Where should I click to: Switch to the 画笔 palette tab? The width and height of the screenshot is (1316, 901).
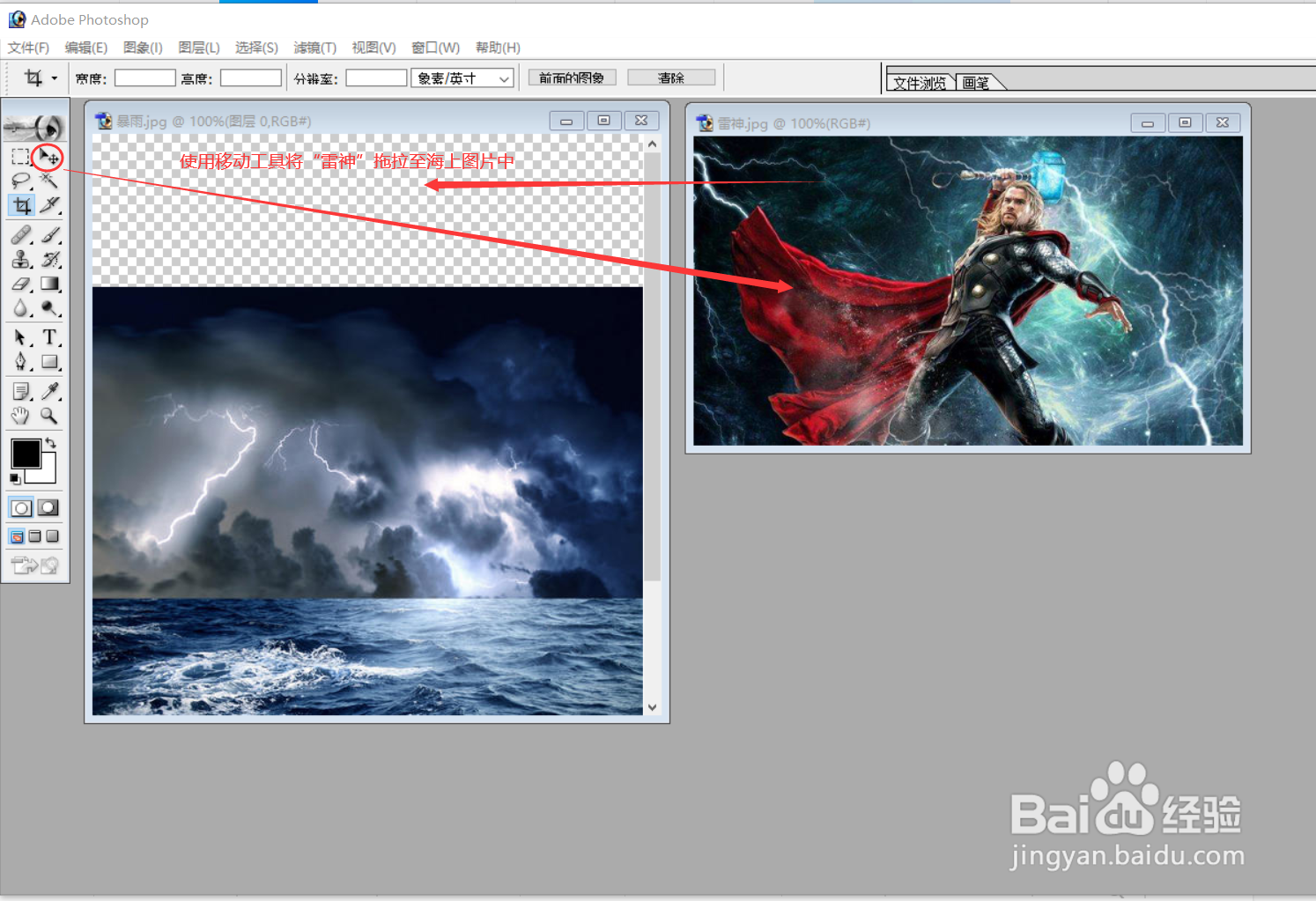tap(976, 83)
